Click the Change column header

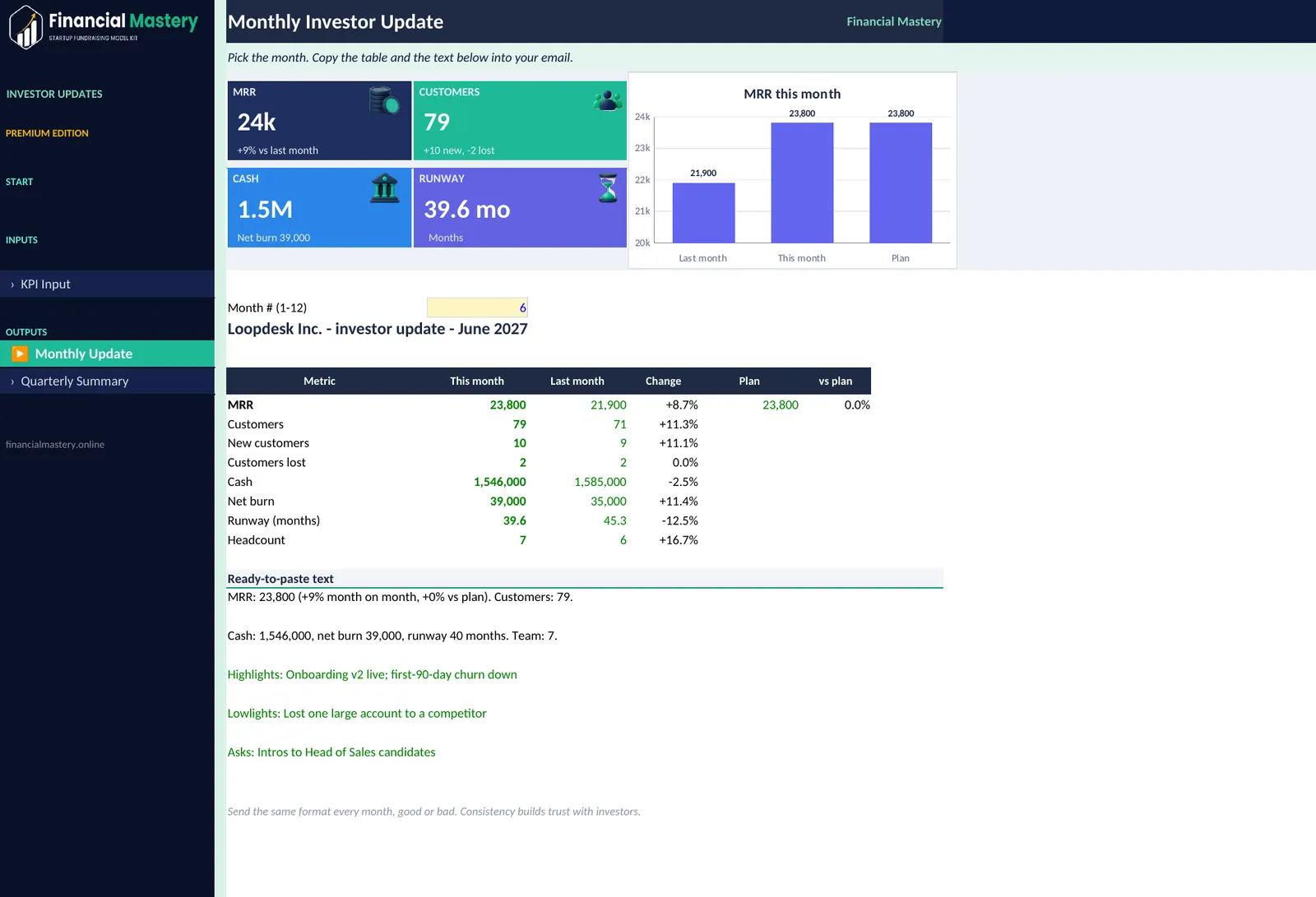point(663,381)
